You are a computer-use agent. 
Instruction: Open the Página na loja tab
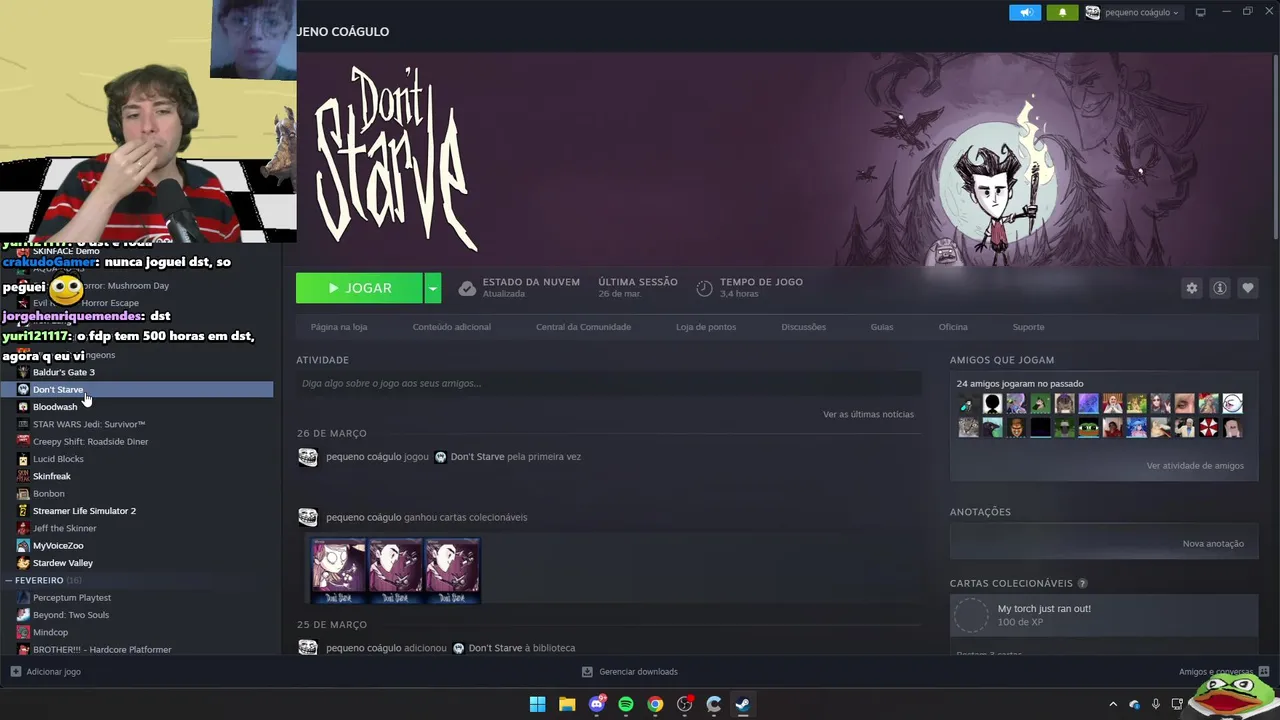(x=339, y=327)
